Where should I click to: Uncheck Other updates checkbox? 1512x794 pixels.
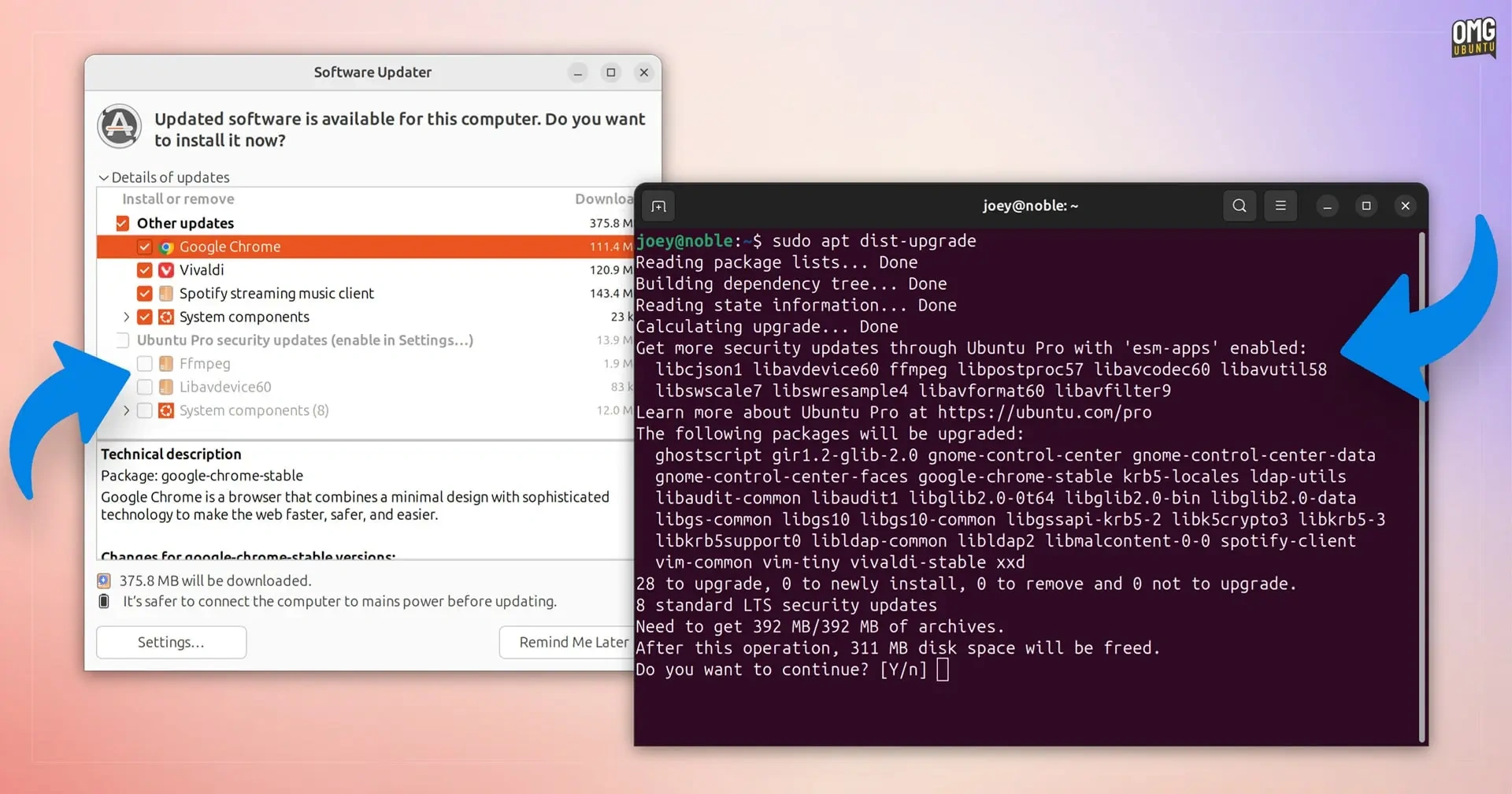(x=122, y=224)
